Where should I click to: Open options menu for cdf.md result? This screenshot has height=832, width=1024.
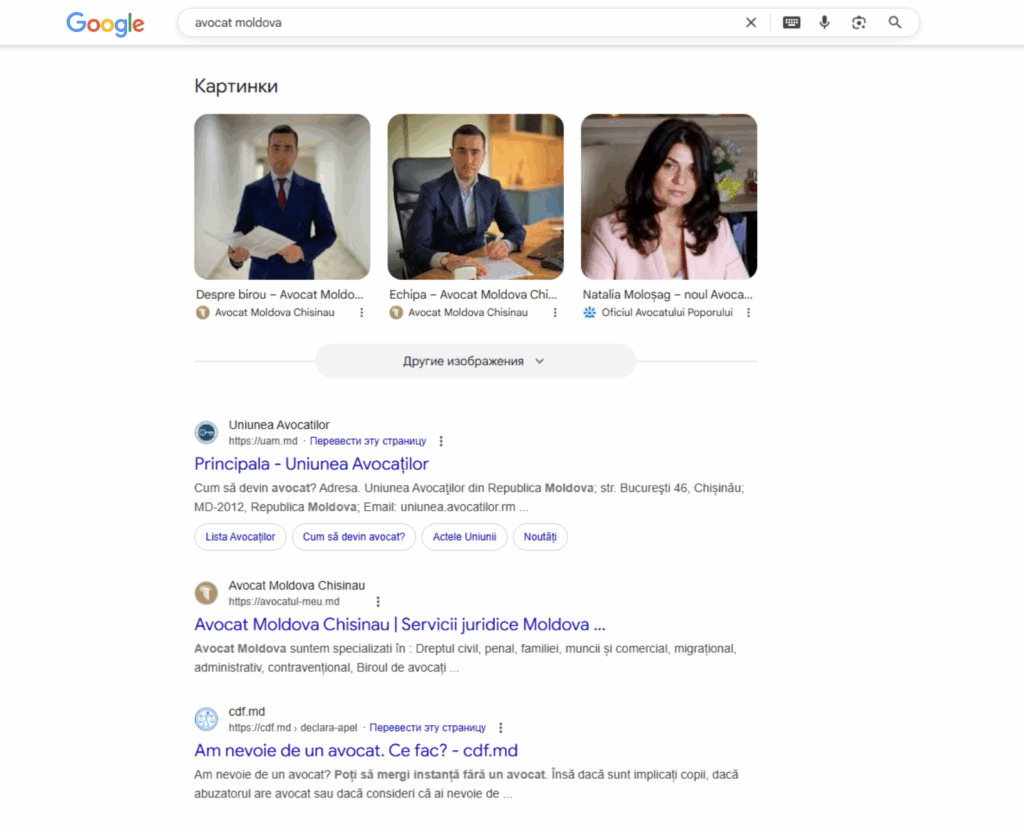pos(501,728)
